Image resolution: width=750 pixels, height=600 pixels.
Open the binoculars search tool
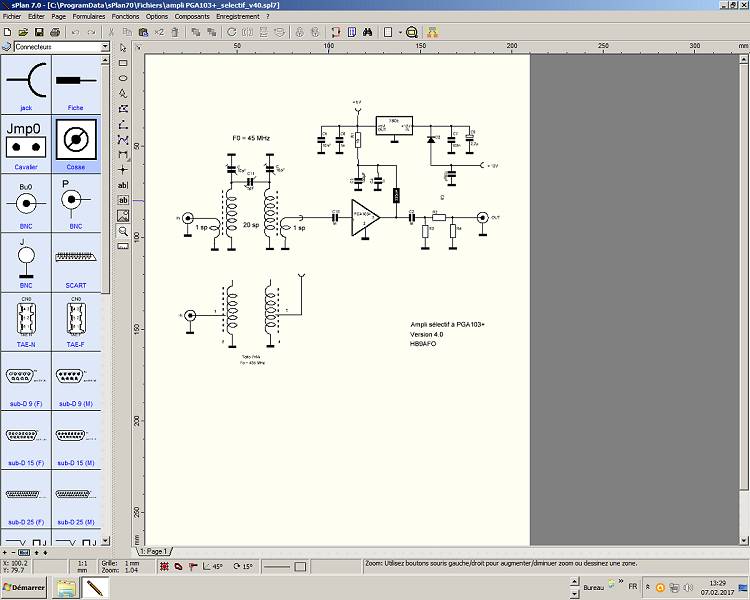tap(368, 32)
